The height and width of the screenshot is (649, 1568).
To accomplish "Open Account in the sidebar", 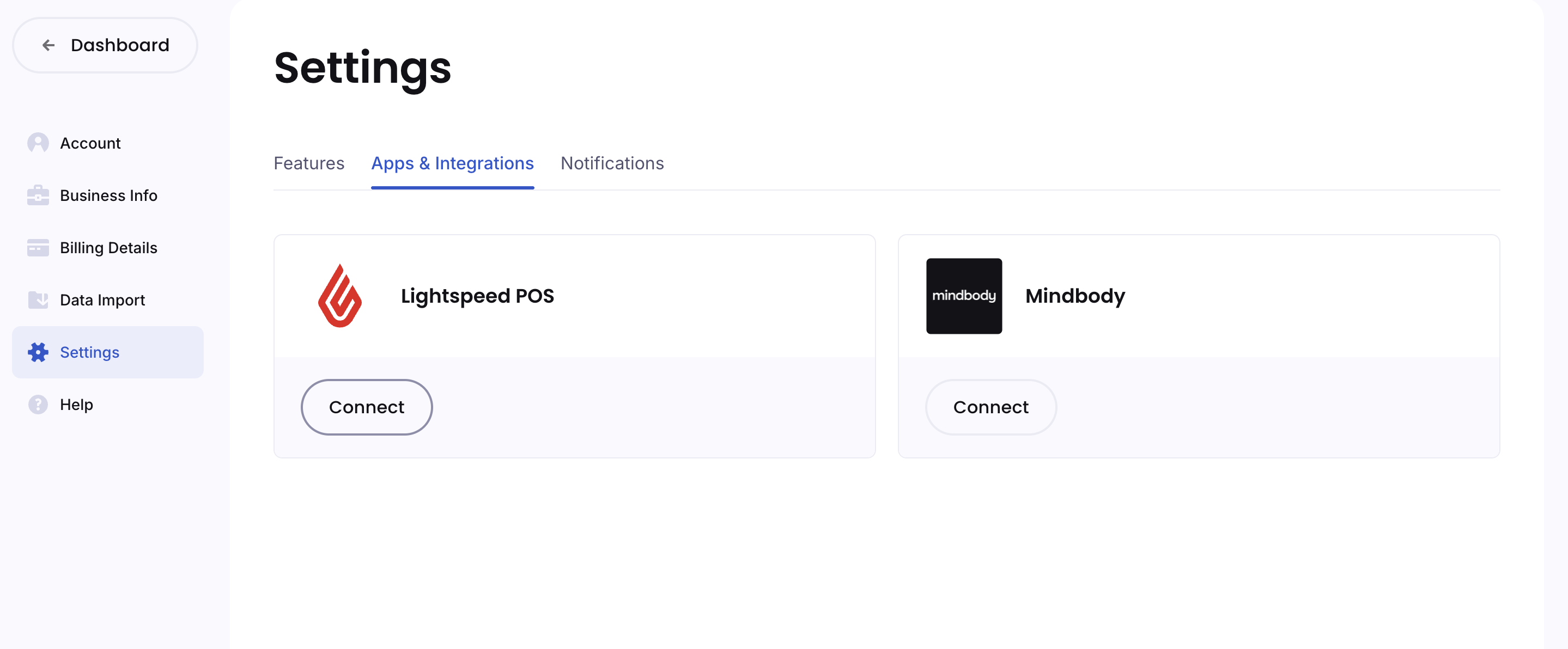I will (x=108, y=143).
